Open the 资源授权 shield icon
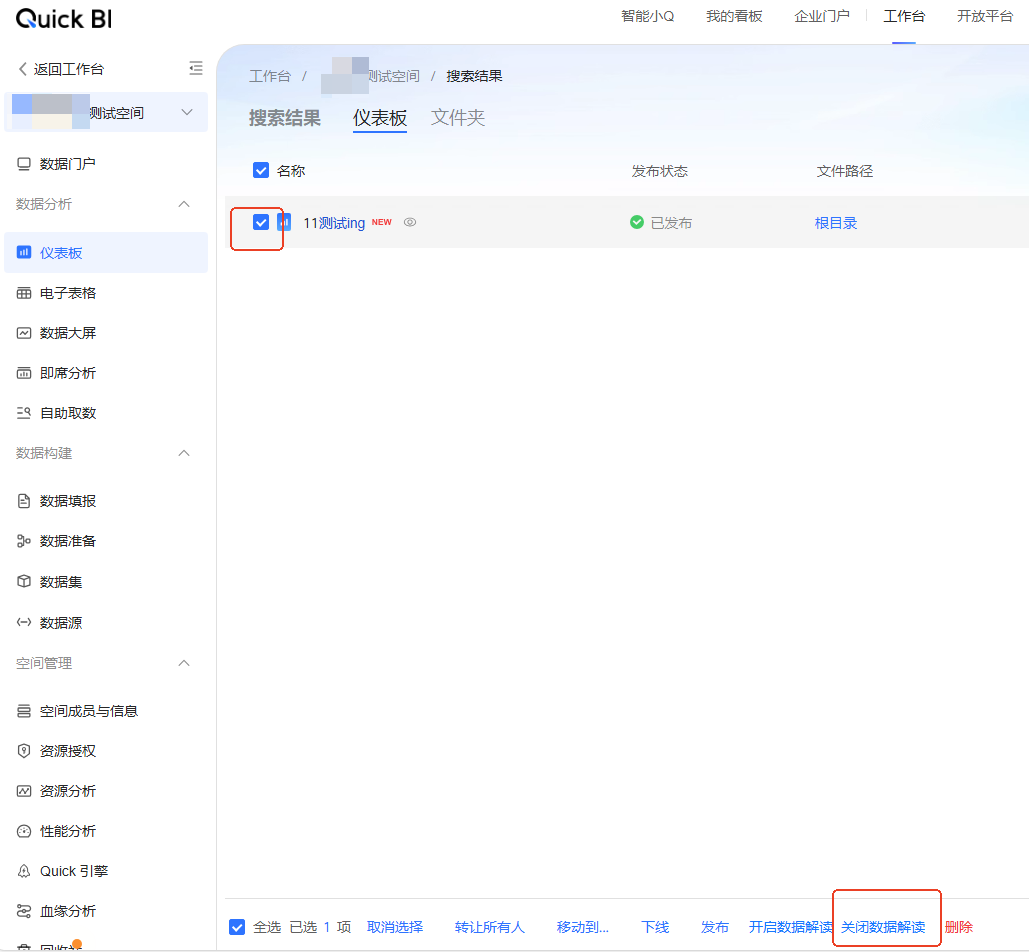This screenshot has height=952, width=1029. [x=24, y=751]
